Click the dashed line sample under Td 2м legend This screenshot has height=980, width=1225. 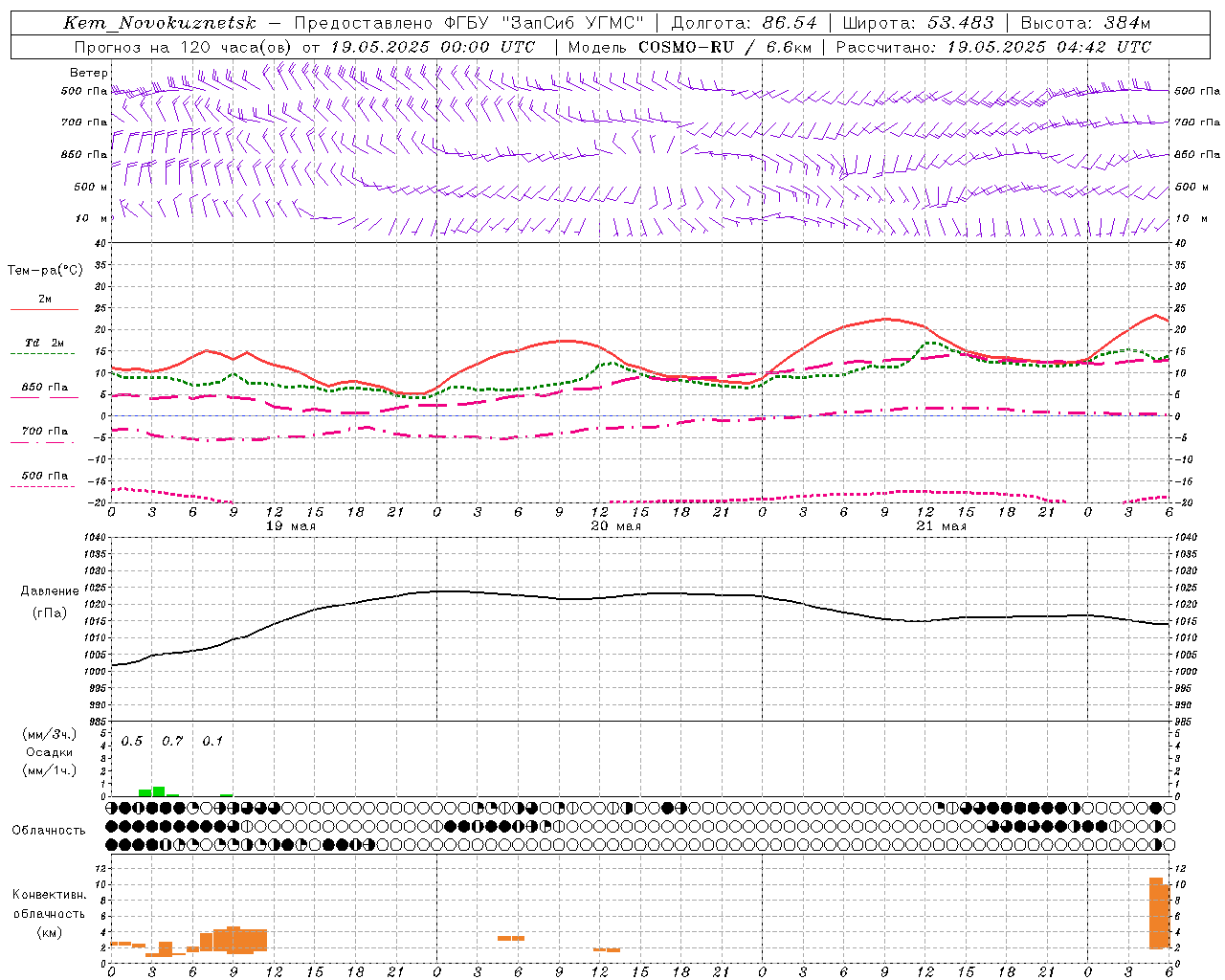(x=43, y=353)
